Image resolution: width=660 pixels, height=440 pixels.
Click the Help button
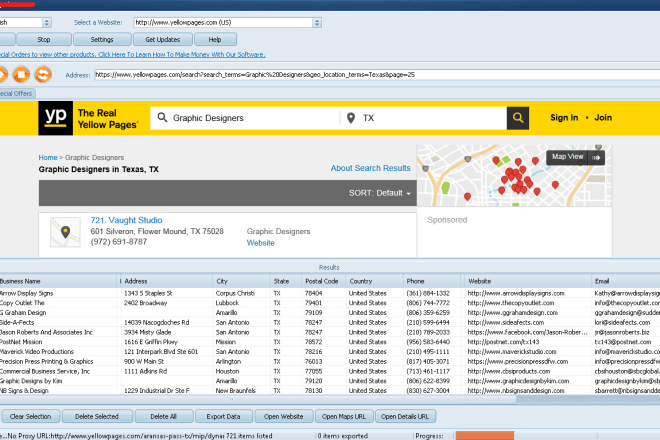click(x=215, y=40)
